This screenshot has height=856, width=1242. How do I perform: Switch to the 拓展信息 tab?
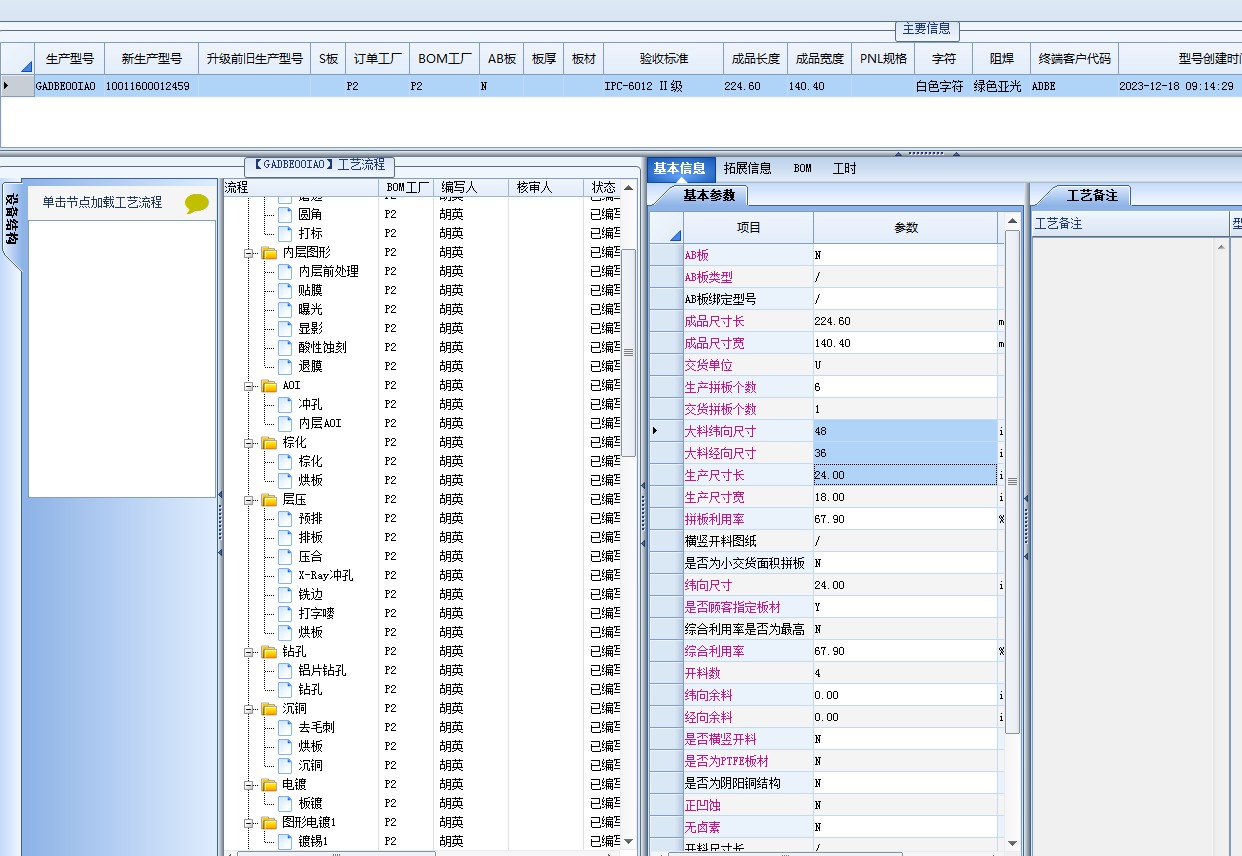747,169
